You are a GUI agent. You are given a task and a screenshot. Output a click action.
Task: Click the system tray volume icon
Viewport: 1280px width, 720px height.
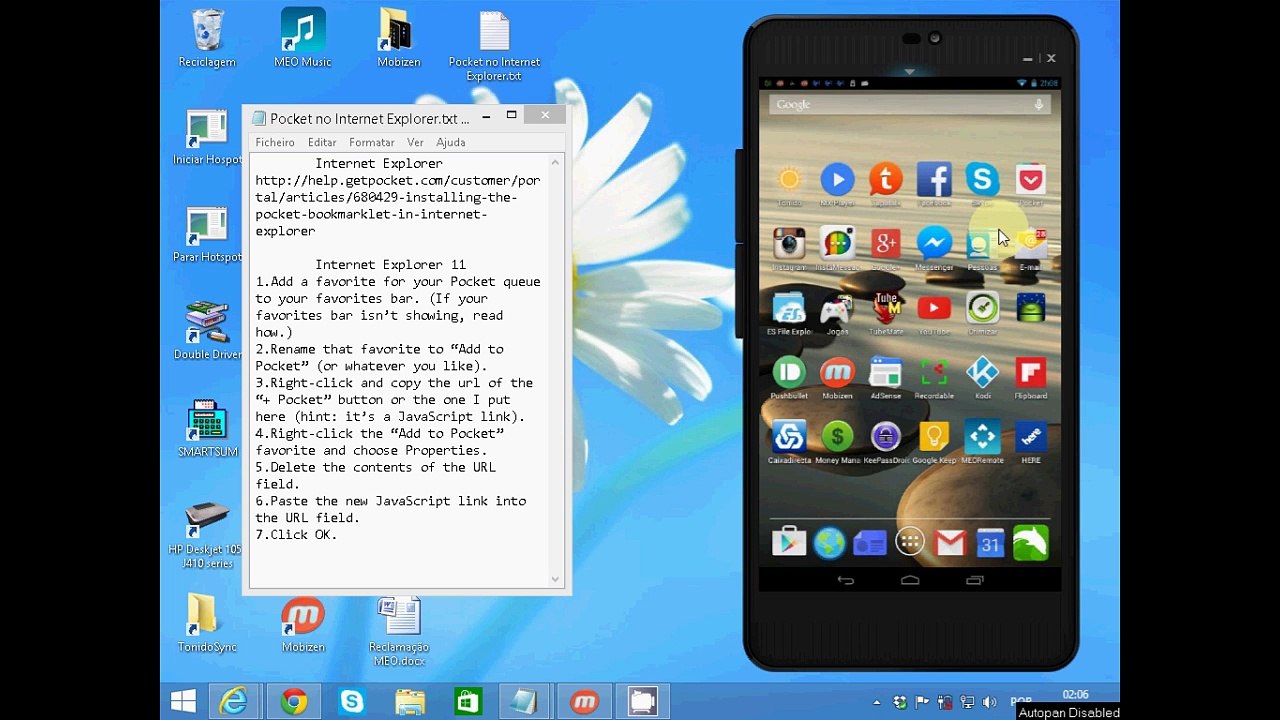pyautogui.click(x=990, y=702)
